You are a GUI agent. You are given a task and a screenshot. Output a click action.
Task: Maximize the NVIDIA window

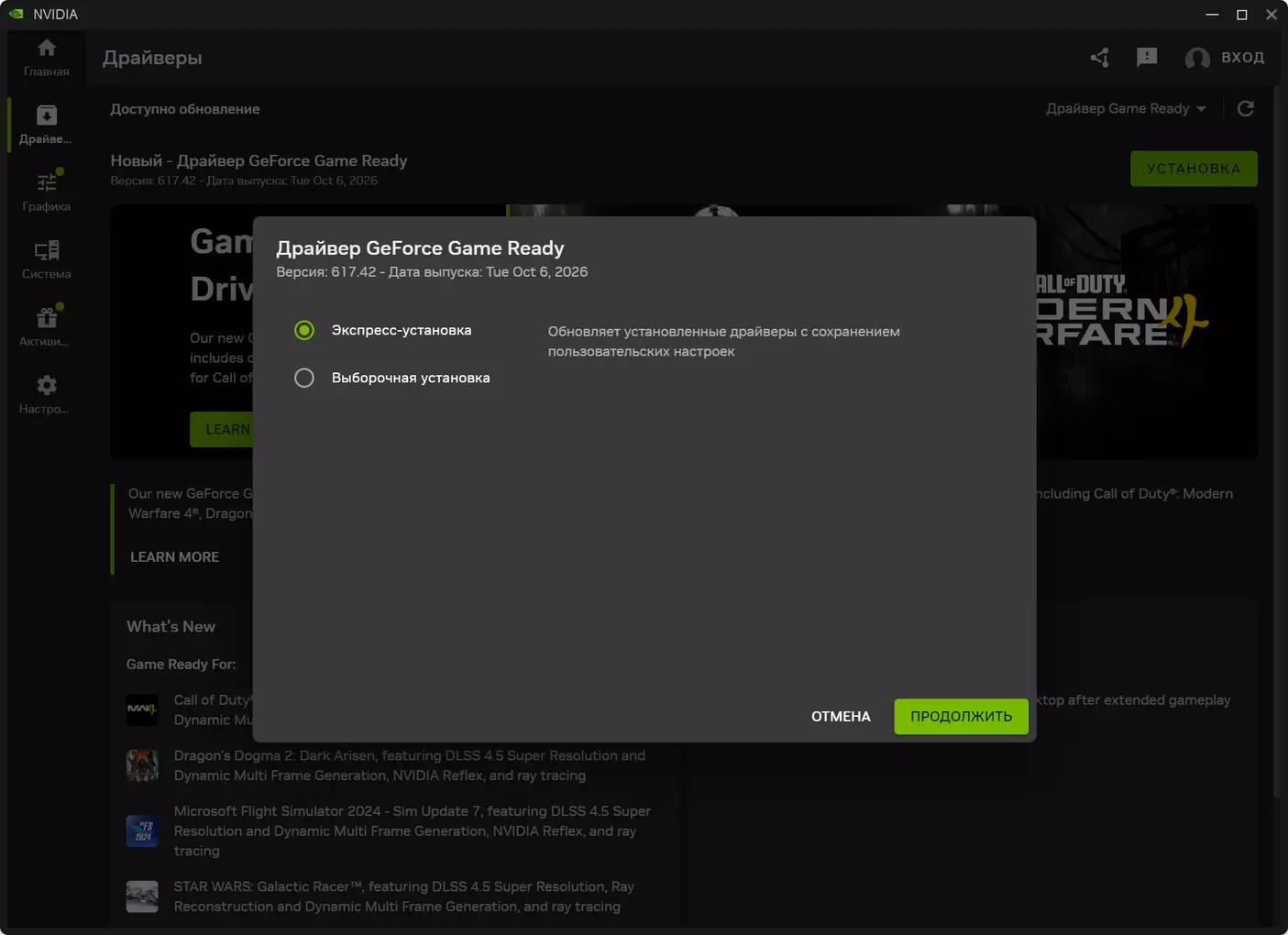pyautogui.click(x=1242, y=14)
